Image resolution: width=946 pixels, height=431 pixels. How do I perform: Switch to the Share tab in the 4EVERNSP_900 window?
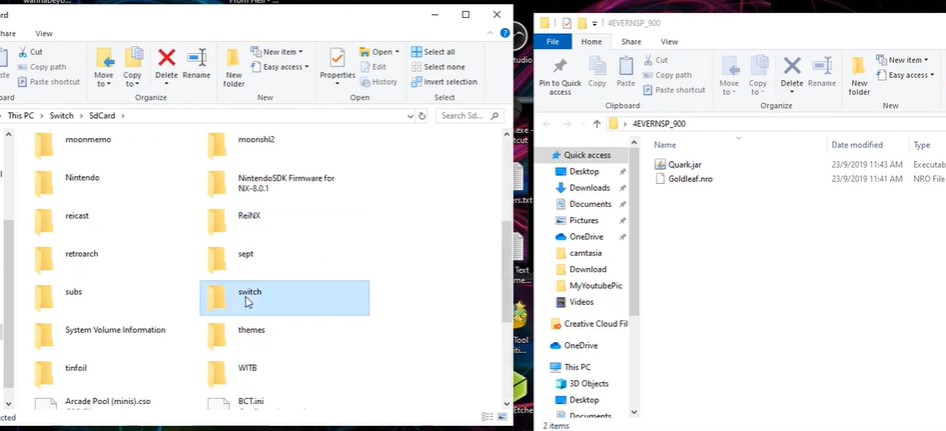[x=631, y=42]
